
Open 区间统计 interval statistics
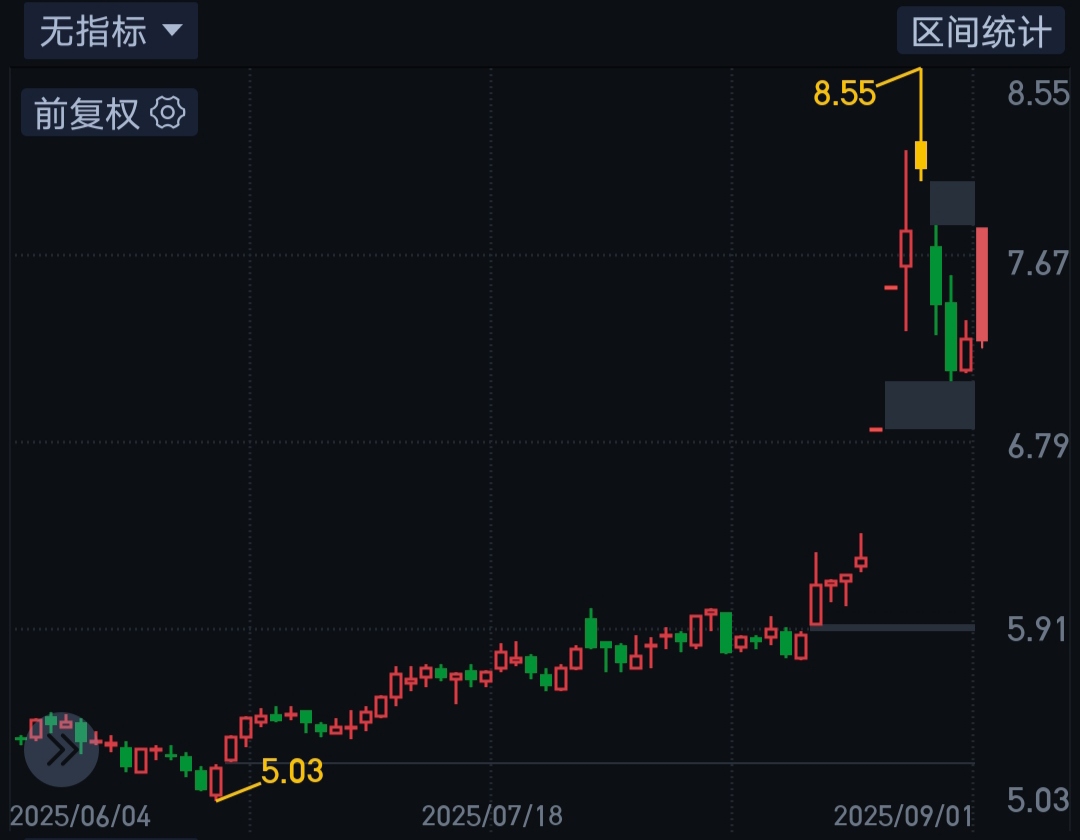coord(981,31)
